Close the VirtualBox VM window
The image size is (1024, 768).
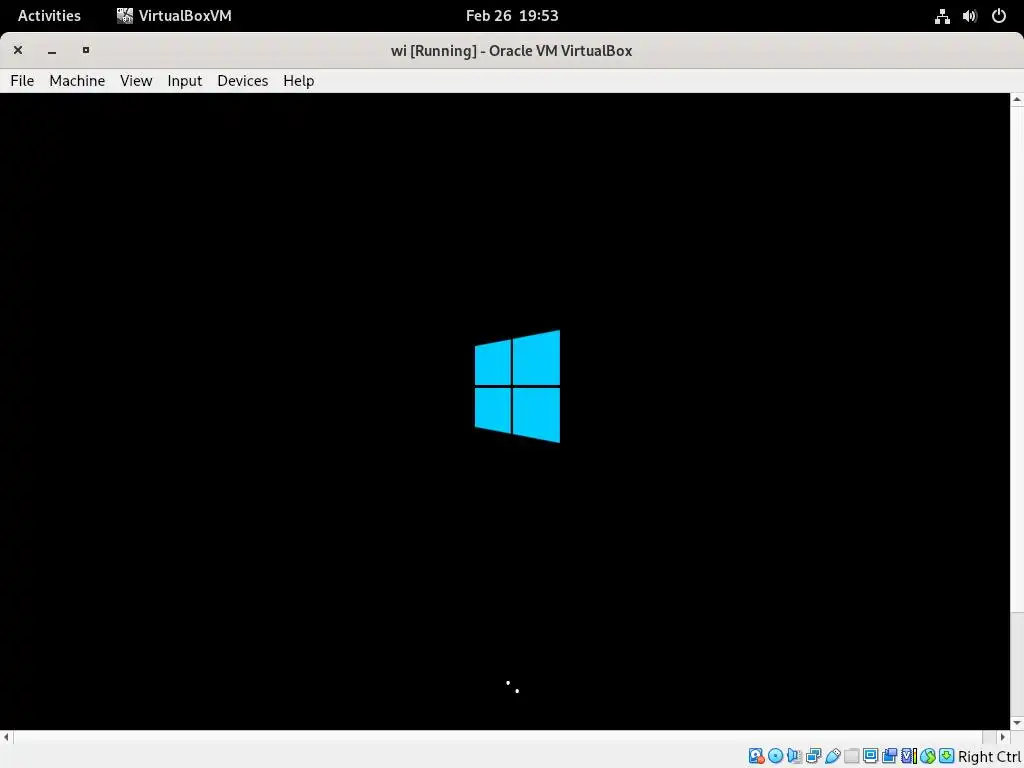(18, 50)
